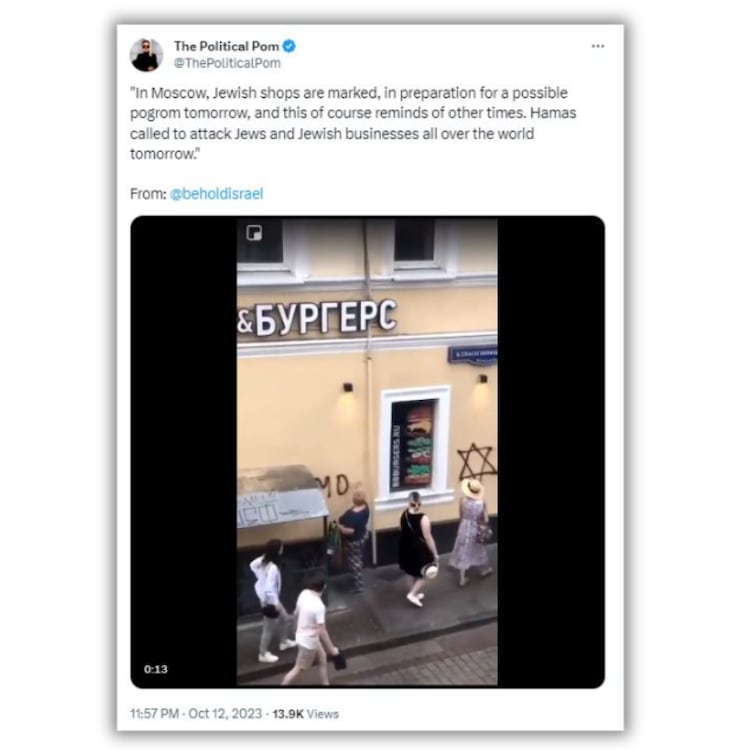Click the "From:" label text
750x750 pixels.
[148, 194]
